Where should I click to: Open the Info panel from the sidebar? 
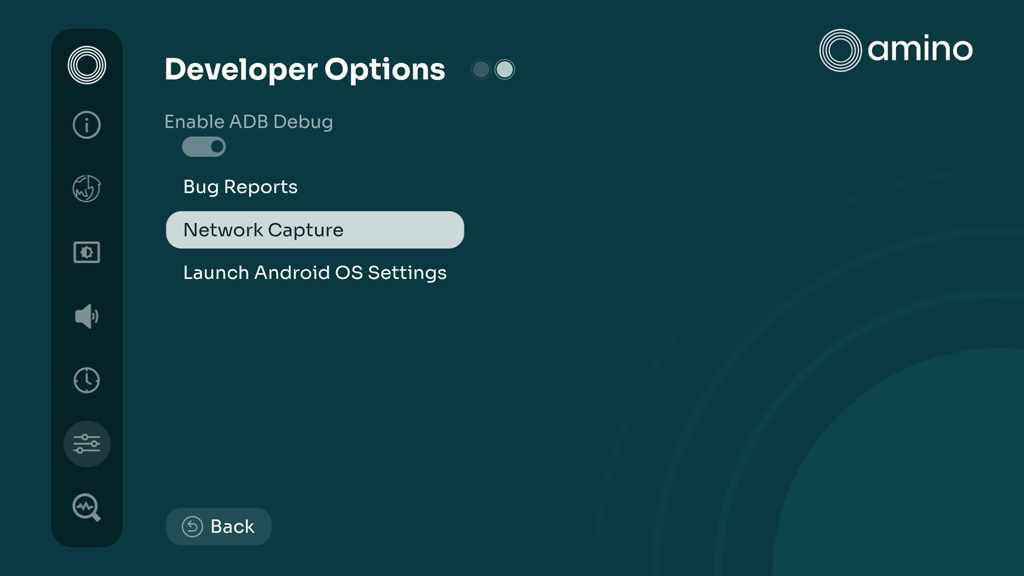(86, 125)
